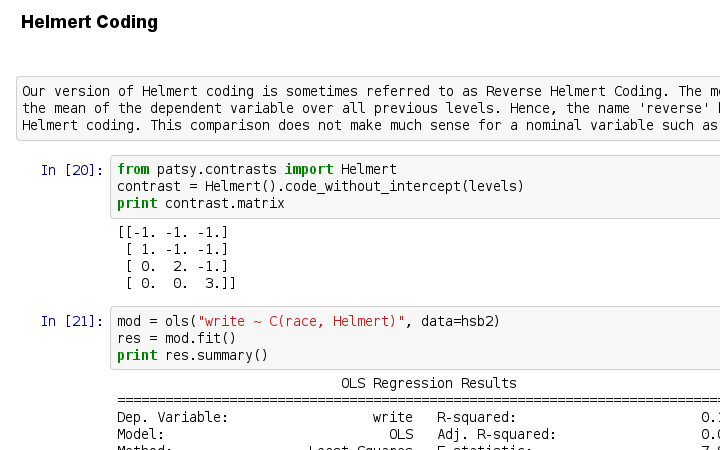This screenshot has width=720, height=450.
Task: Click the Model label in the regression output
Action: coord(140,434)
